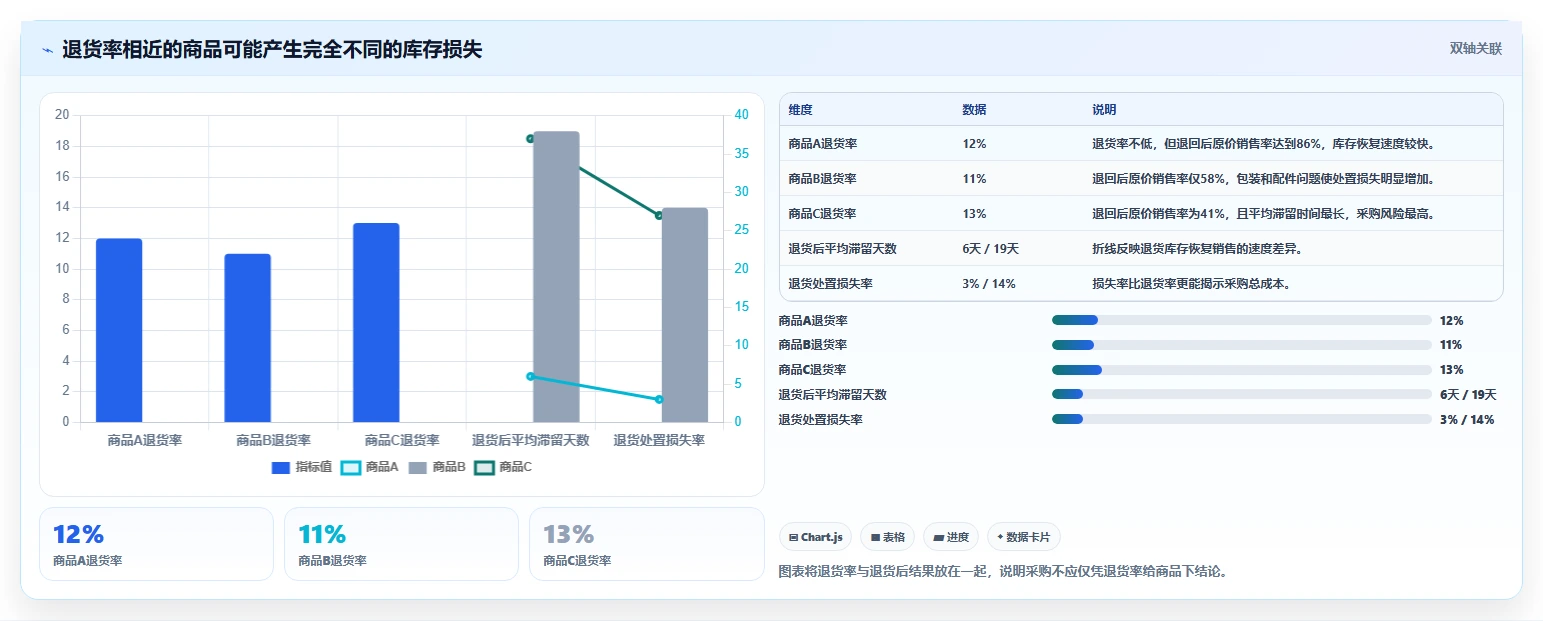
Task: Select table cell 退货后平均滞留天数
Action: tap(842, 249)
